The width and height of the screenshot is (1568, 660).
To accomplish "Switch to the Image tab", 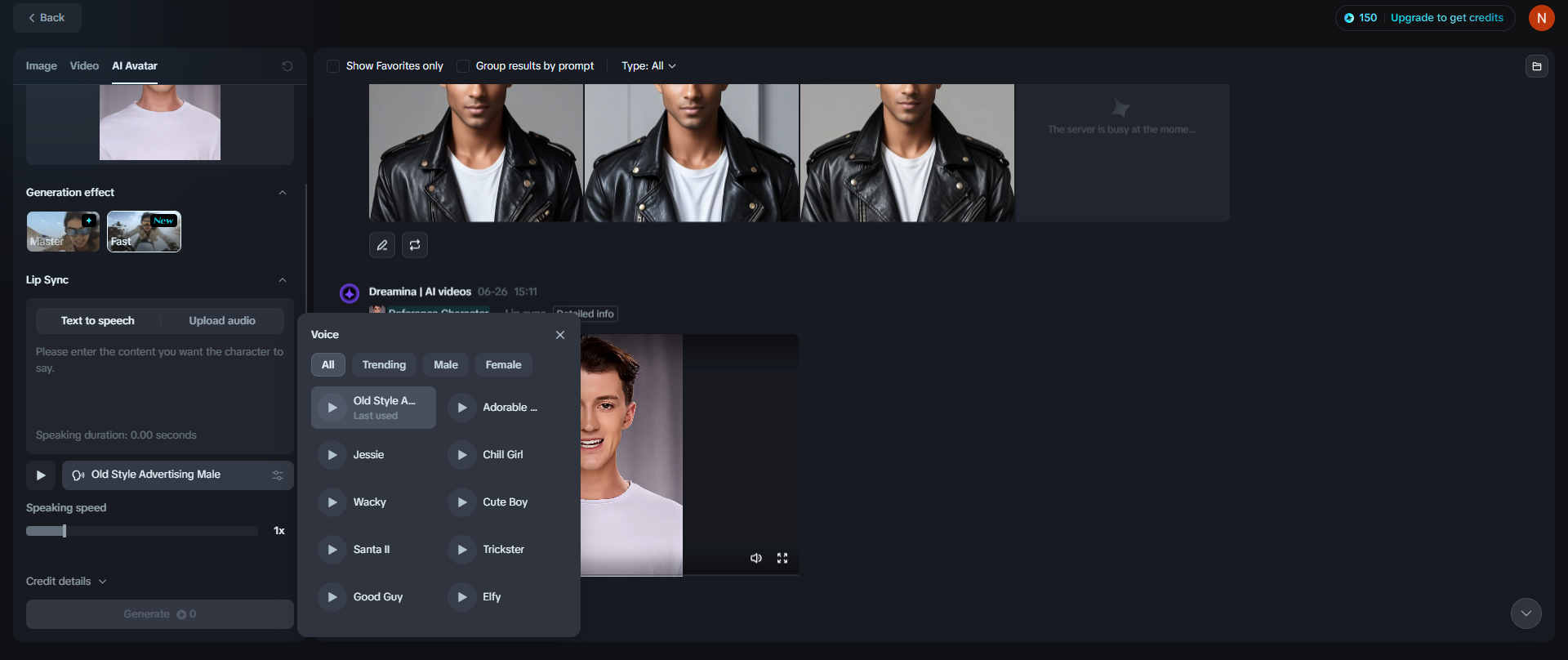I will (x=42, y=66).
